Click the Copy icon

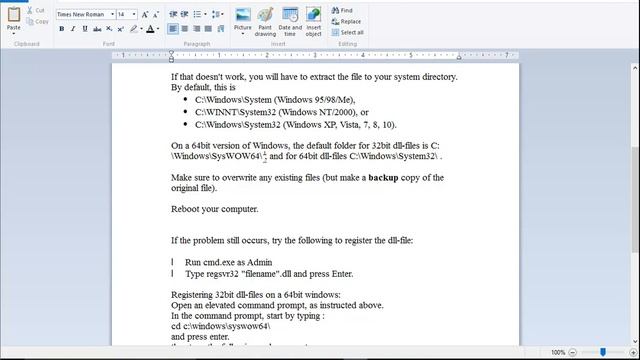(30, 21)
